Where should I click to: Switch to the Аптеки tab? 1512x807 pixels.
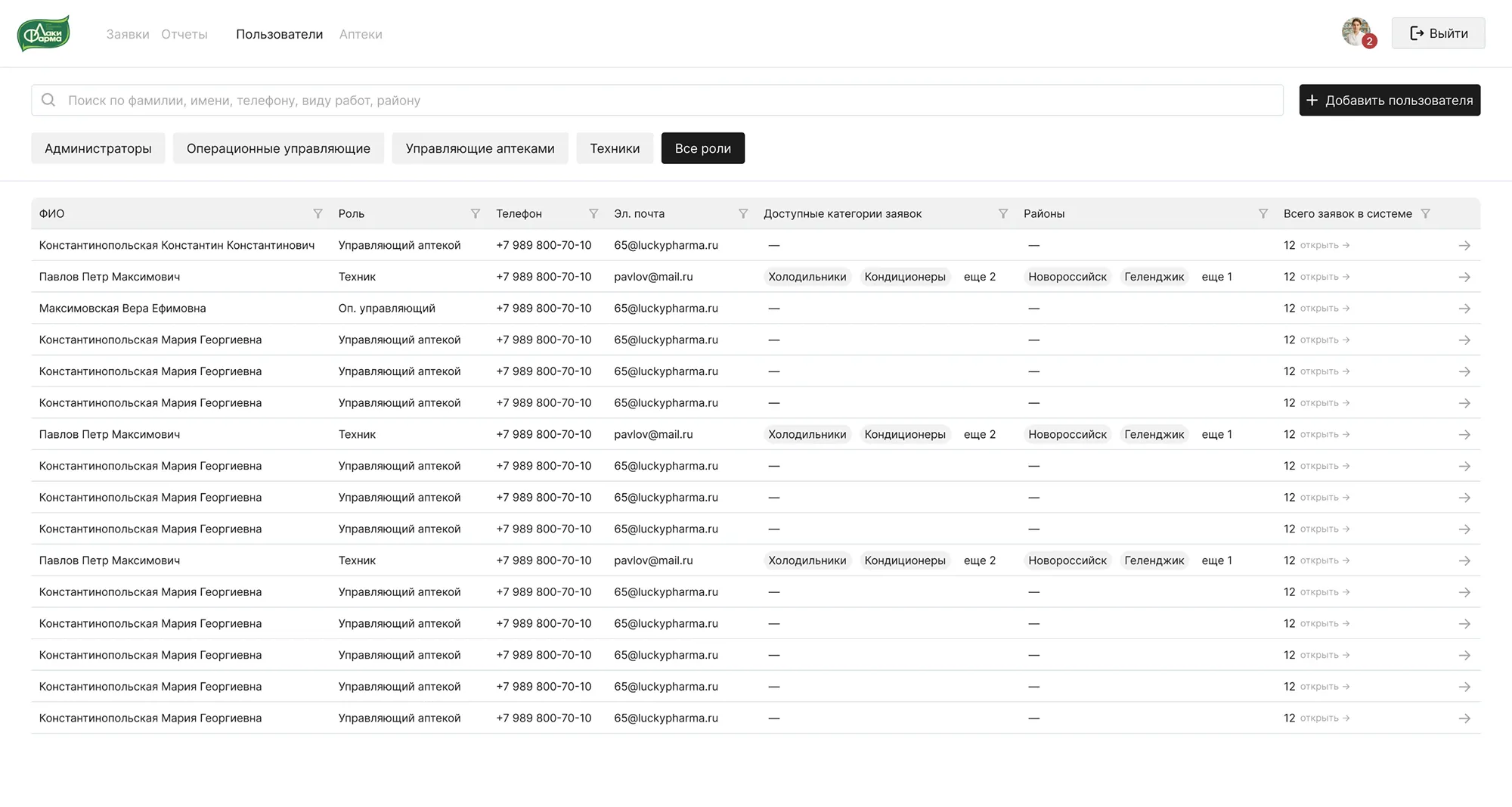(361, 34)
